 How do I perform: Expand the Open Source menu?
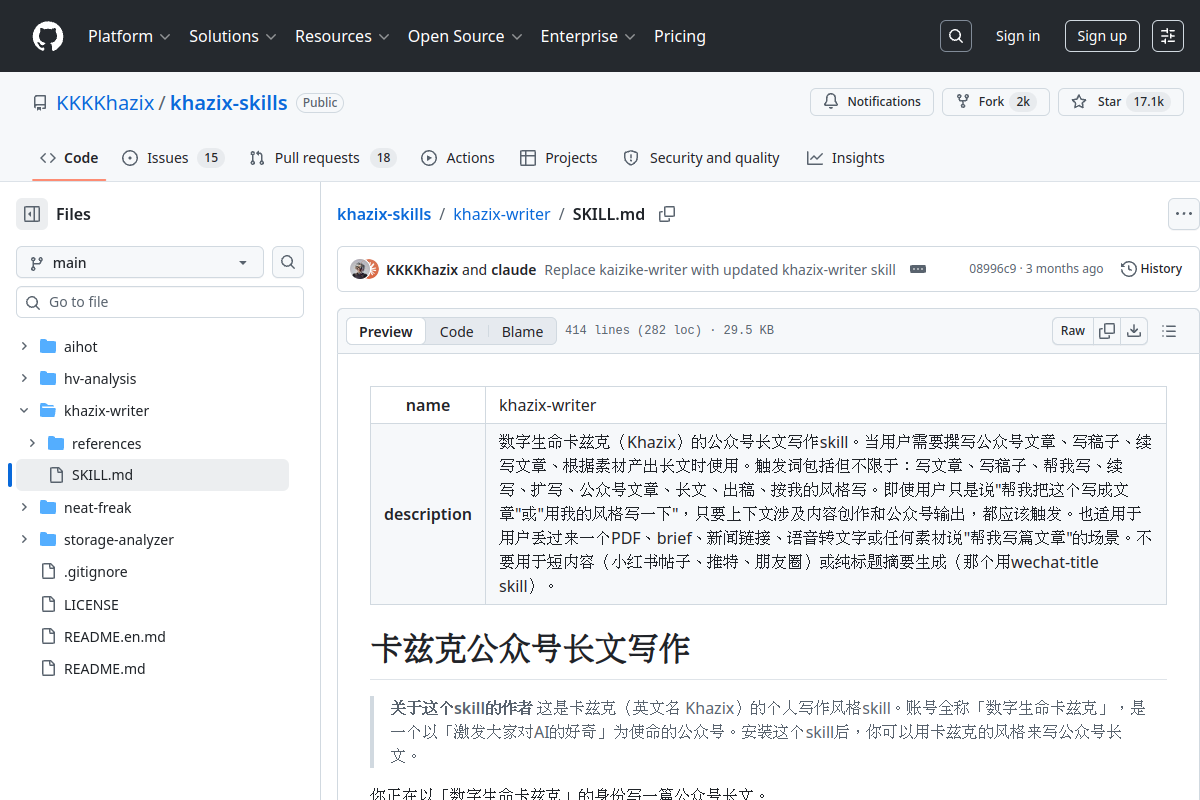[x=465, y=36]
